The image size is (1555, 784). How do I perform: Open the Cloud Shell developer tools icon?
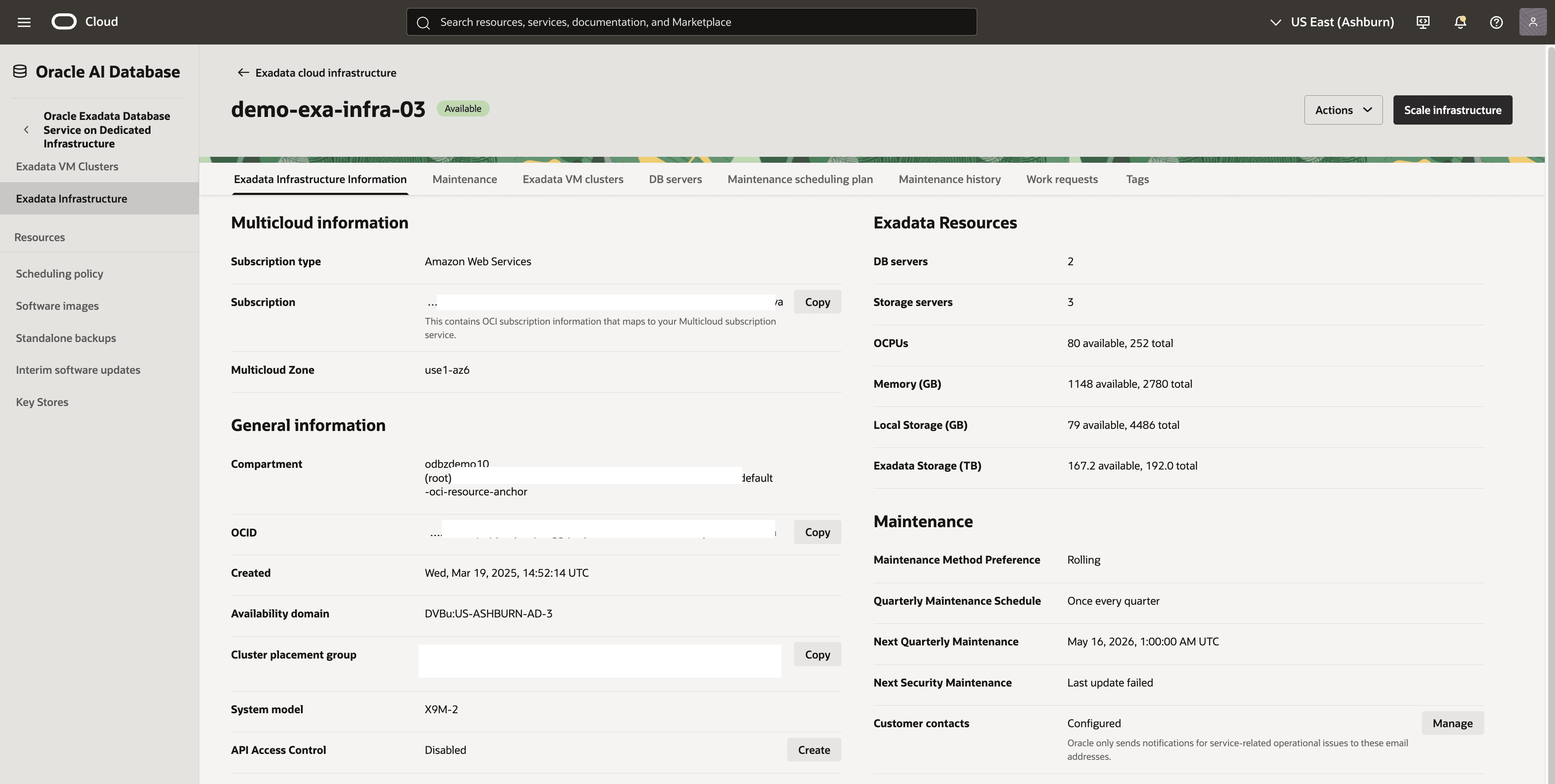click(x=1423, y=22)
